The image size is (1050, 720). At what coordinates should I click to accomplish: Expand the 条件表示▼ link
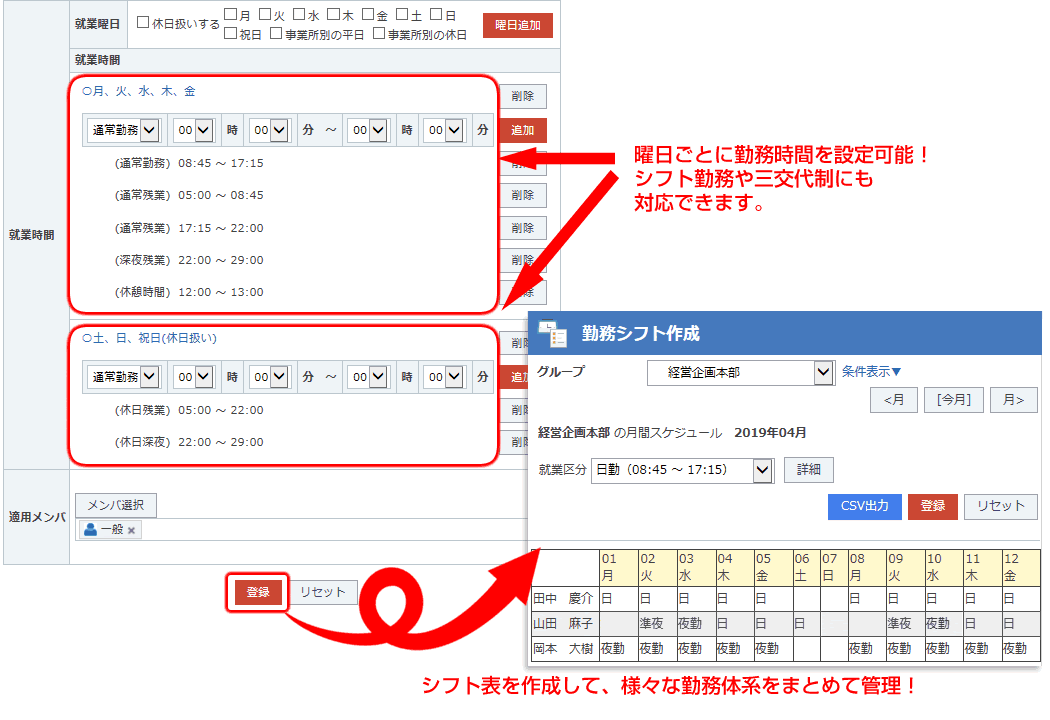pyautogui.click(x=872, y=372)
